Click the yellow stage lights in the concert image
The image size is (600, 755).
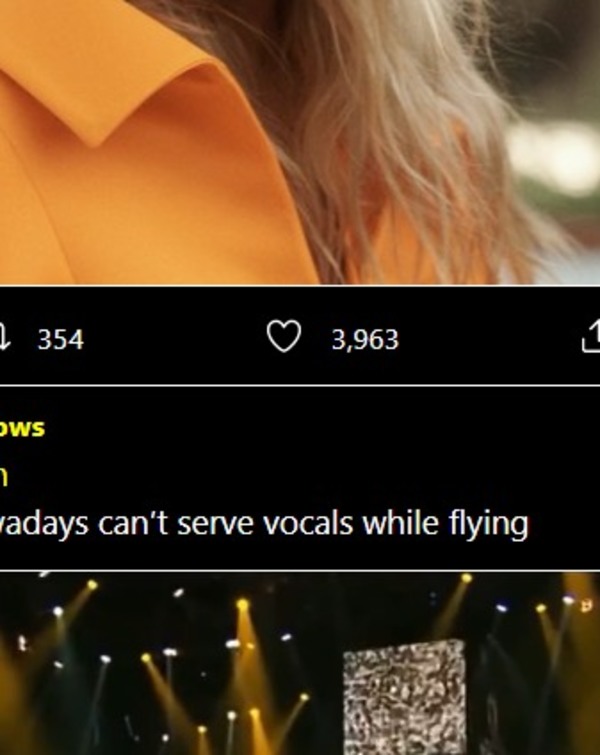pyautogui.click(x=245, y=650)
